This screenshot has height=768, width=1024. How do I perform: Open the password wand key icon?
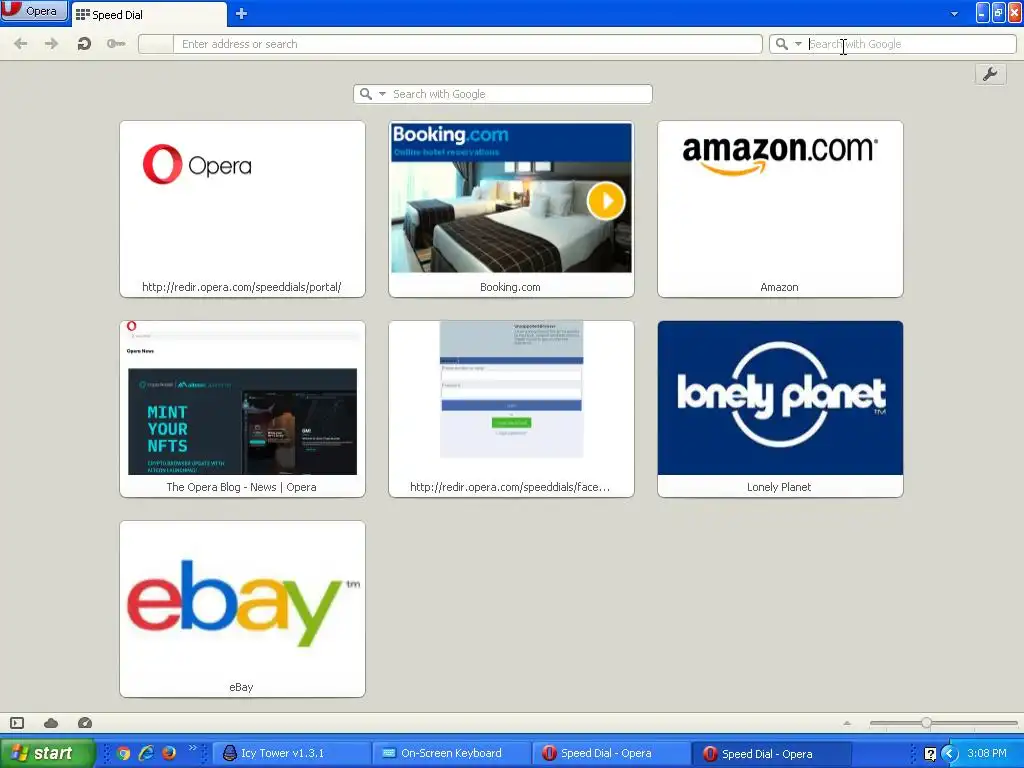[x=116, y=44]
